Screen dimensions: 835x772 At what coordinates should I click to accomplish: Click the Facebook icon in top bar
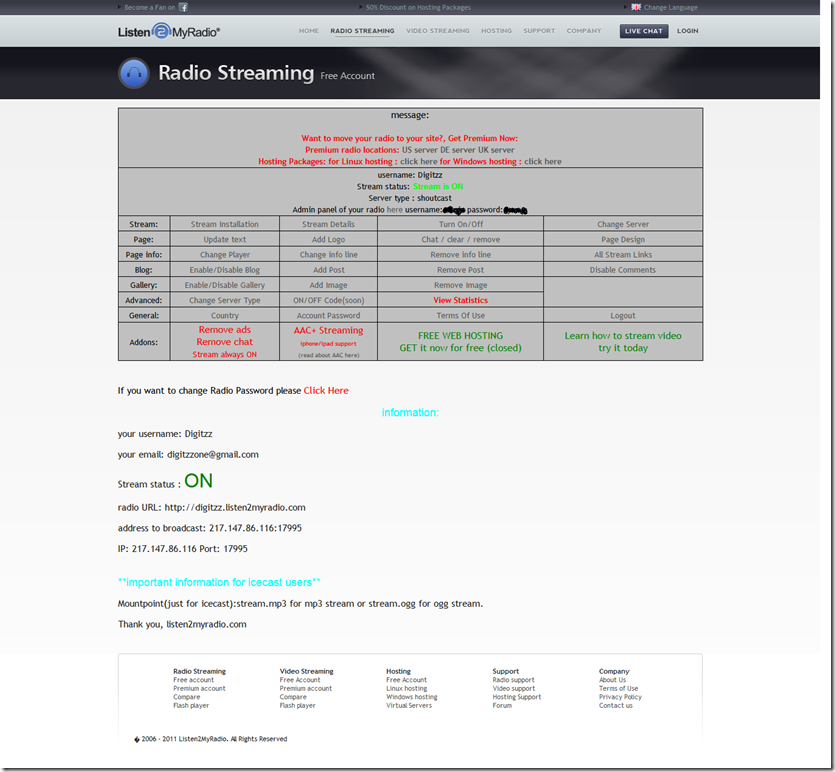point(183,7)
